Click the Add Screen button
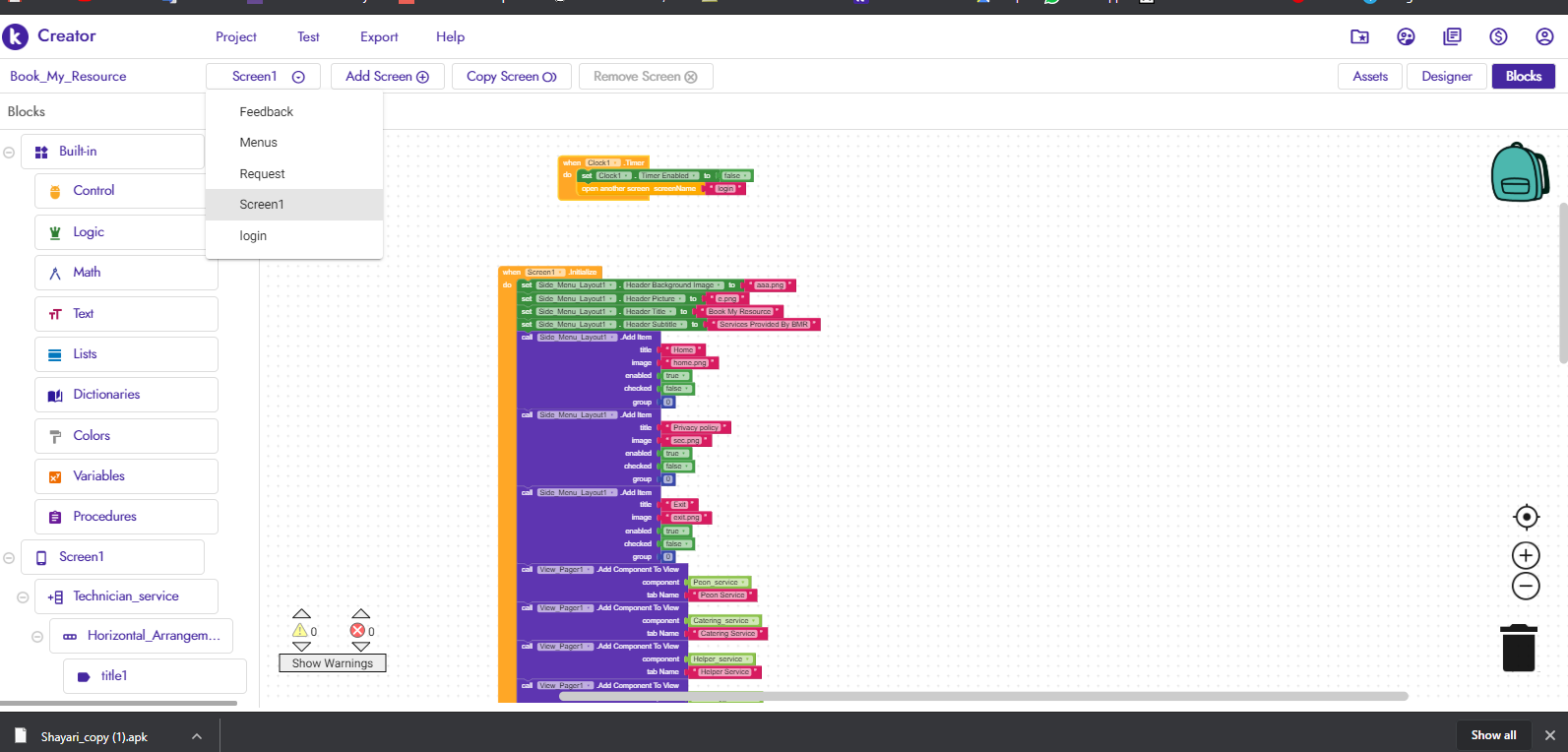This screenshot has width=1568, height=752. (387, 77)
